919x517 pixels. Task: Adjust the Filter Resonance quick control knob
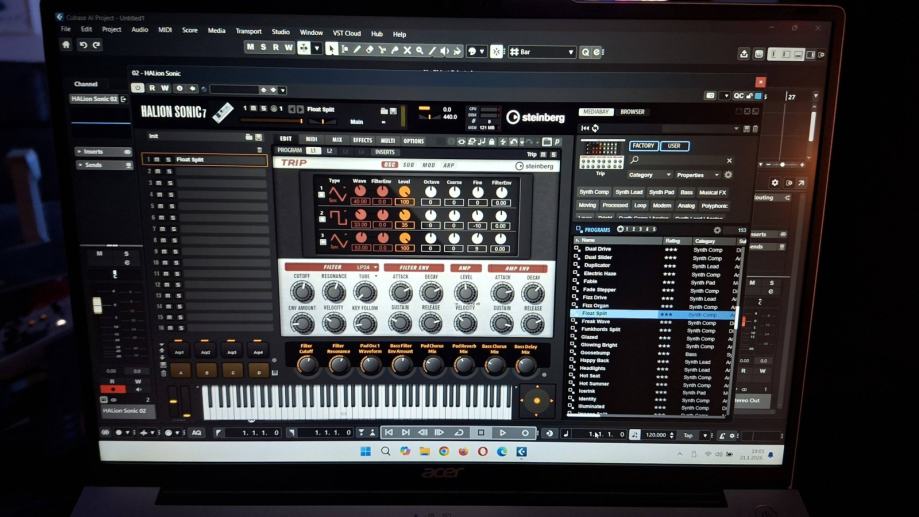point(339,365)
